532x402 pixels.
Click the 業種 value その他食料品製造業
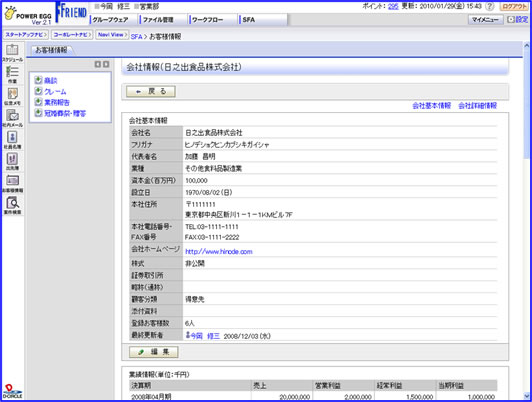[213, 168]
